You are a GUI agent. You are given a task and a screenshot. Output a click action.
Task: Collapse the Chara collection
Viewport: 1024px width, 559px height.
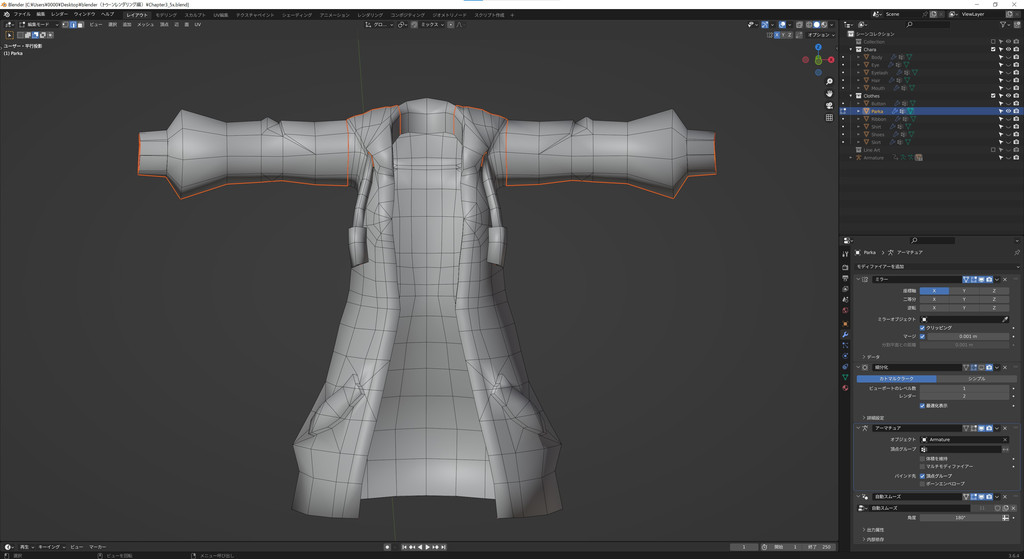point(852,49)
